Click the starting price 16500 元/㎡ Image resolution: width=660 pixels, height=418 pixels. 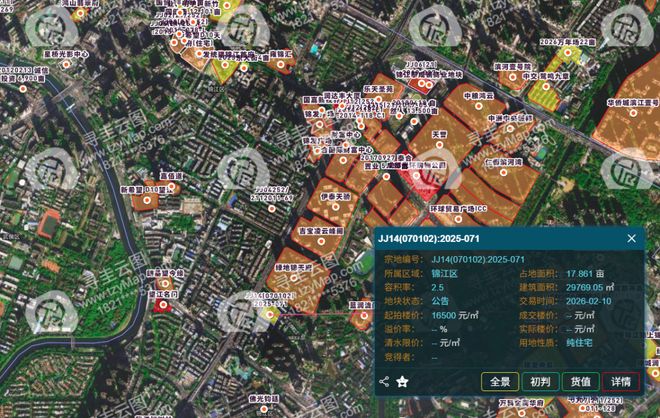pos(455,315)
